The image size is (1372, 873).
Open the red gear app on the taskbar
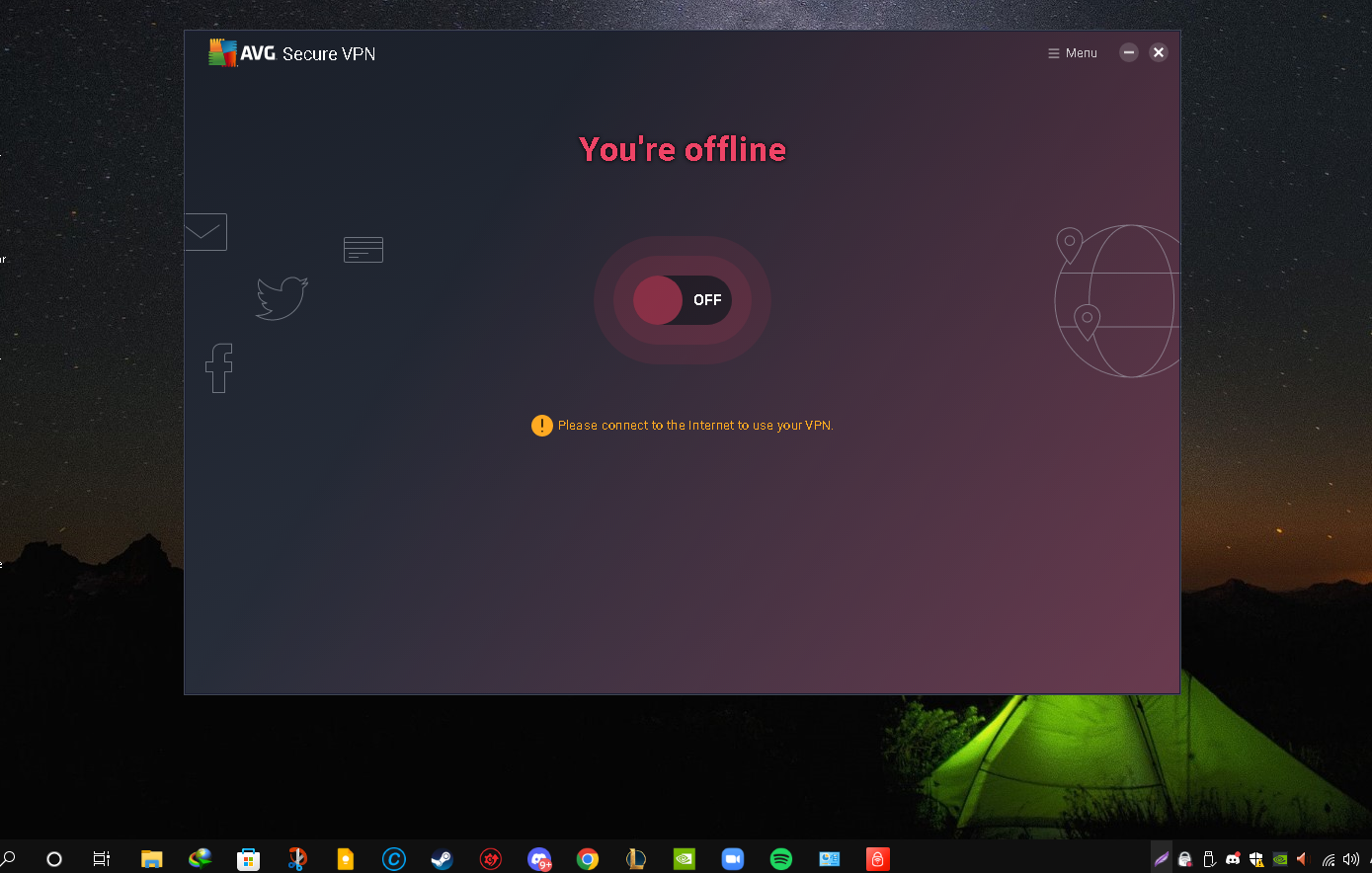click(x=491, y=859)
